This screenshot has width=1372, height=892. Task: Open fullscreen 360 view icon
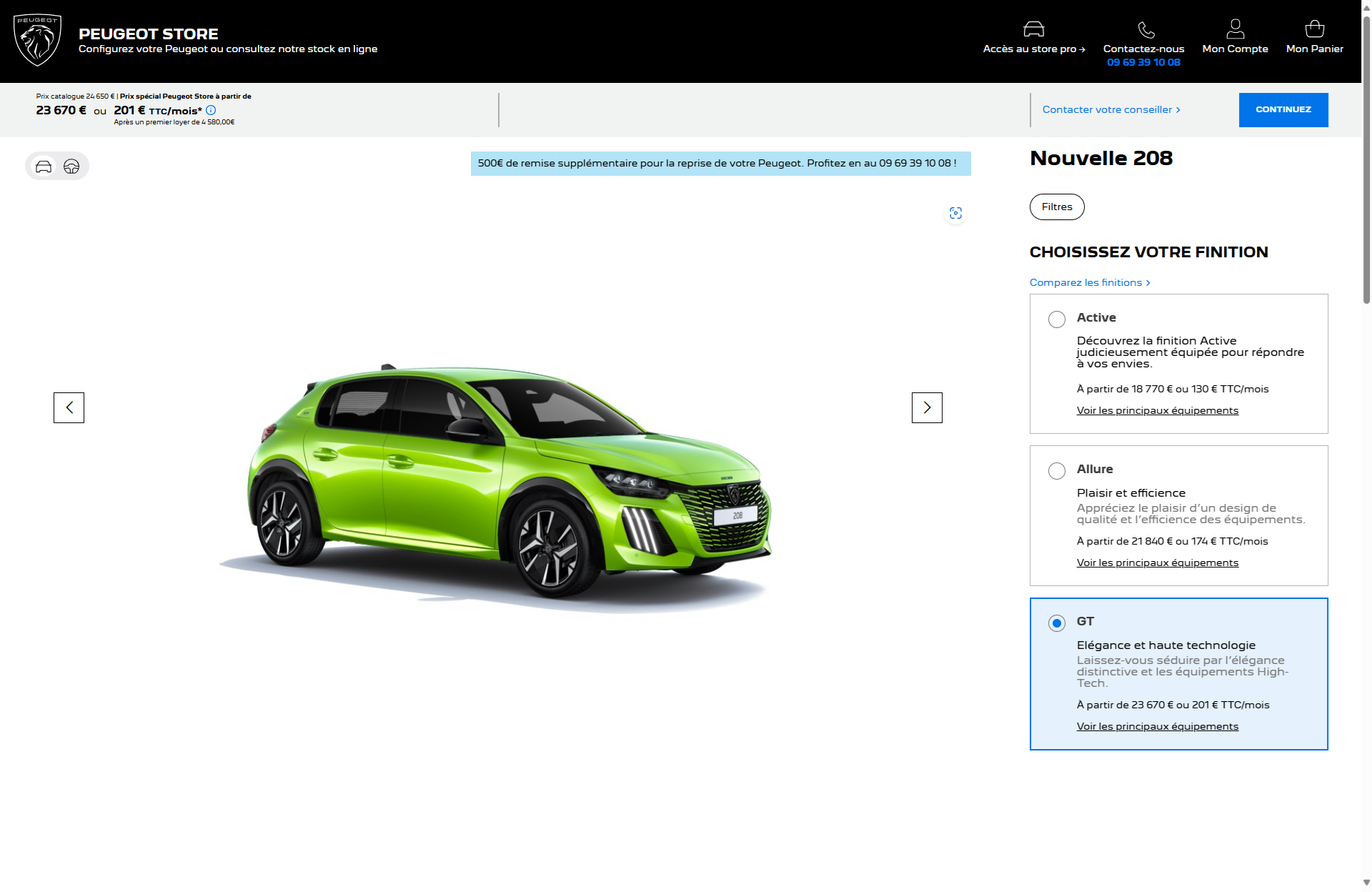(x=955, y=213)
